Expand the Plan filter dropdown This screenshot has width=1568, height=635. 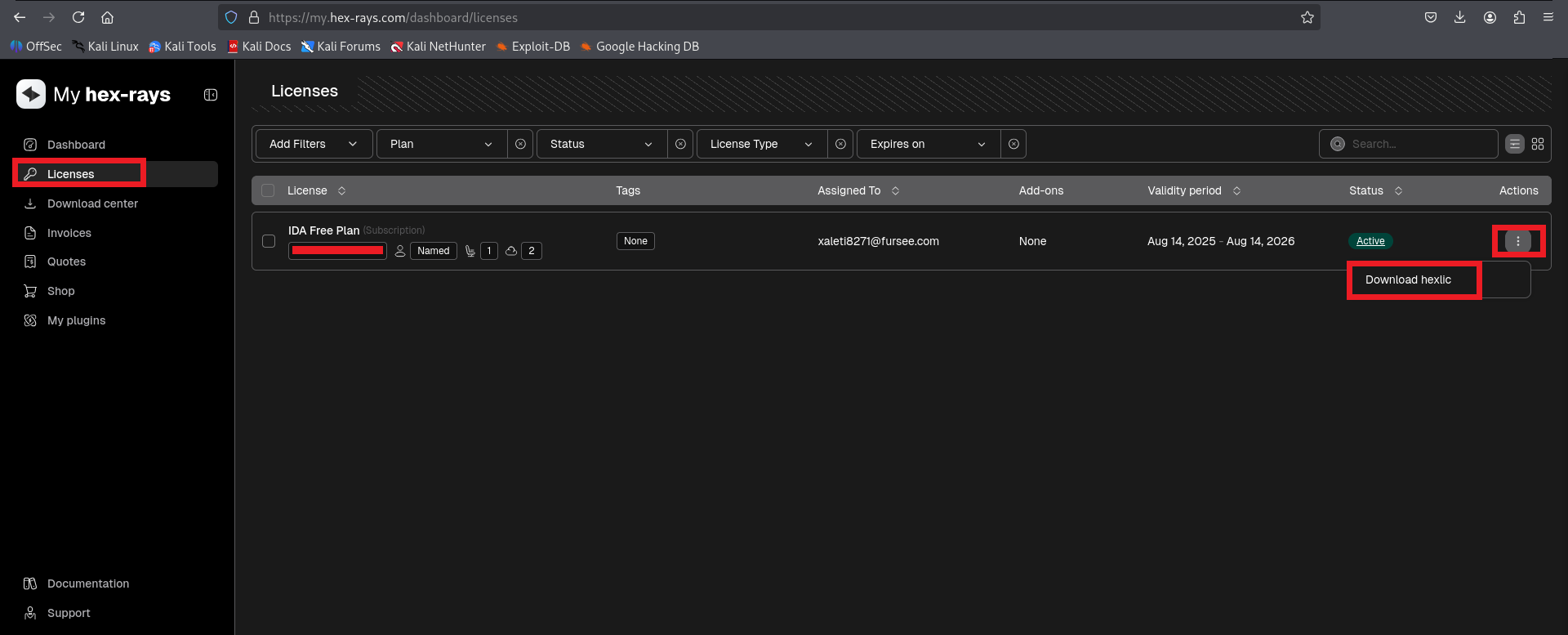tap(442, 144)
